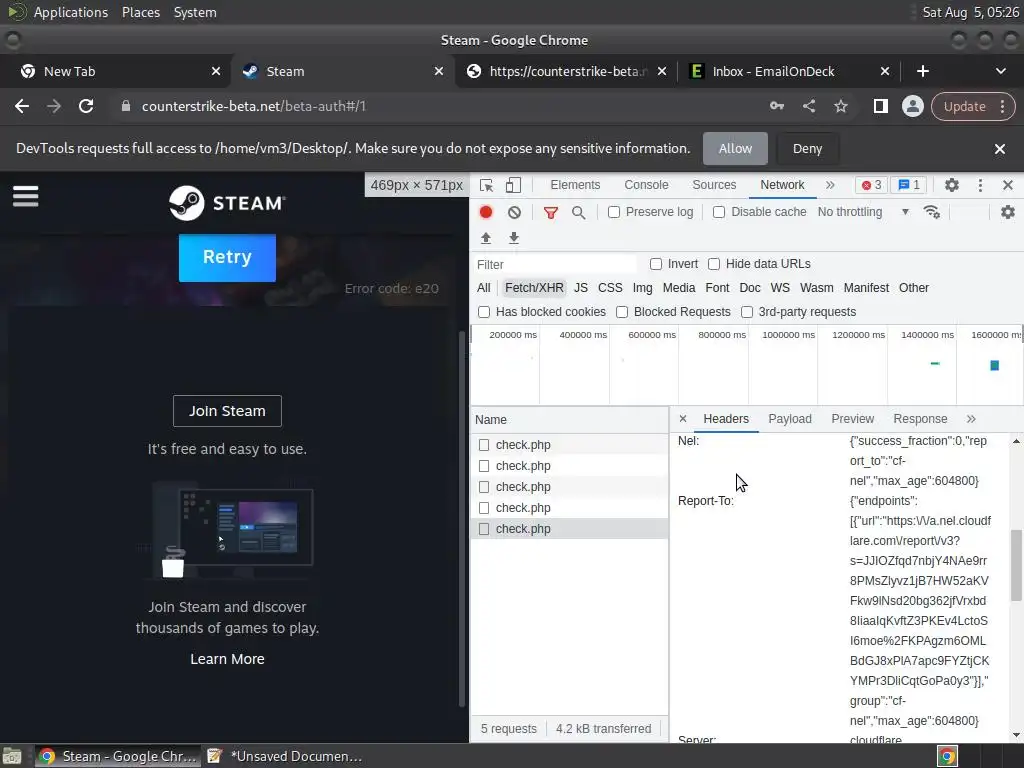Filter requests by All types
Image resolution: width=1024 pixels, height=768 pixels.
[x=483, y=288]
